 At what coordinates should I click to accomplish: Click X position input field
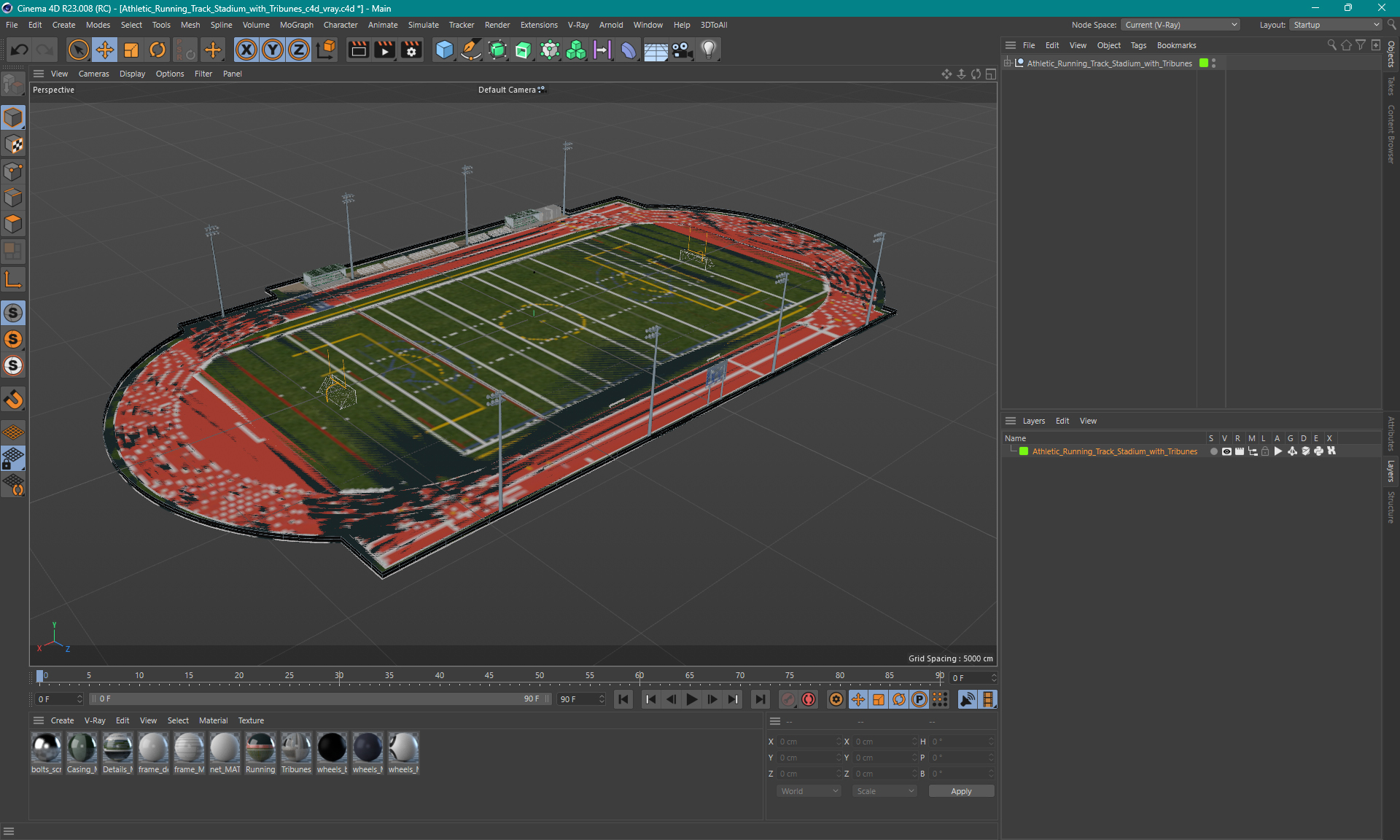click(809, 742)
